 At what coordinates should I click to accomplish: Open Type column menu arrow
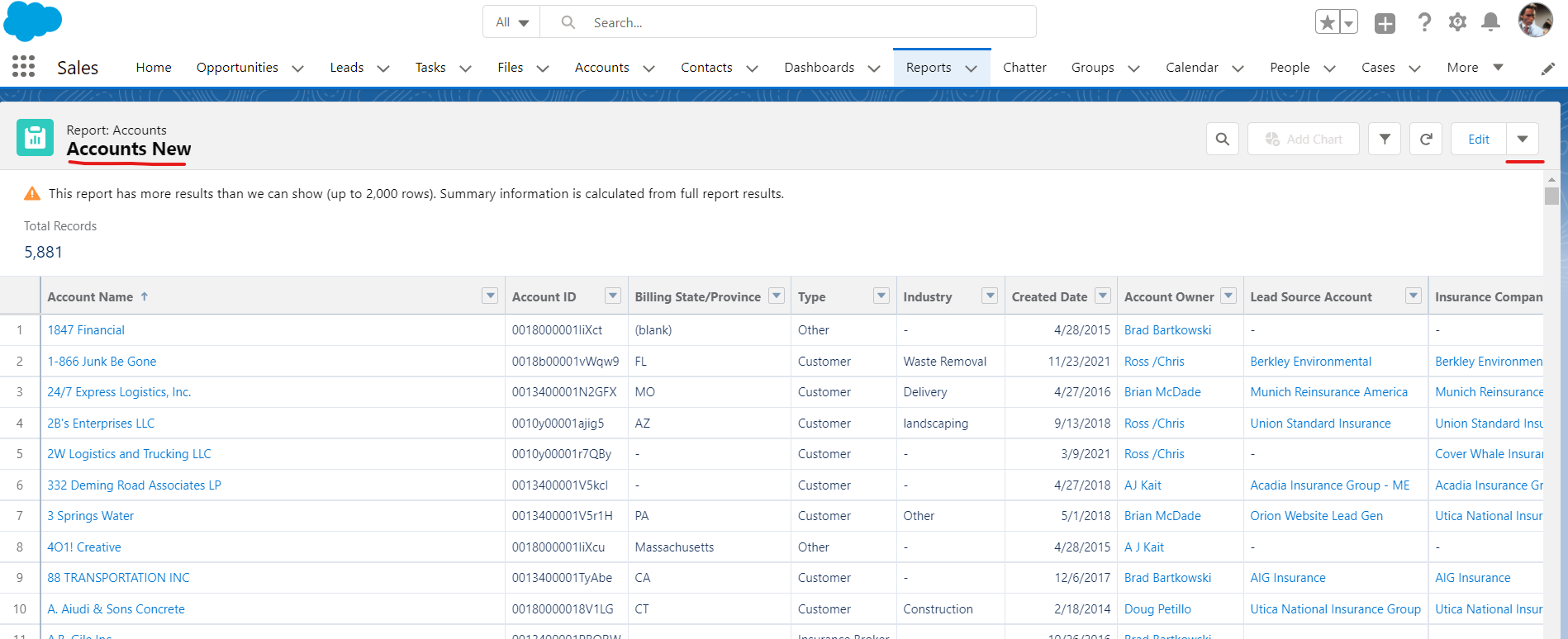pyautogui.click(x=881, y=296)
